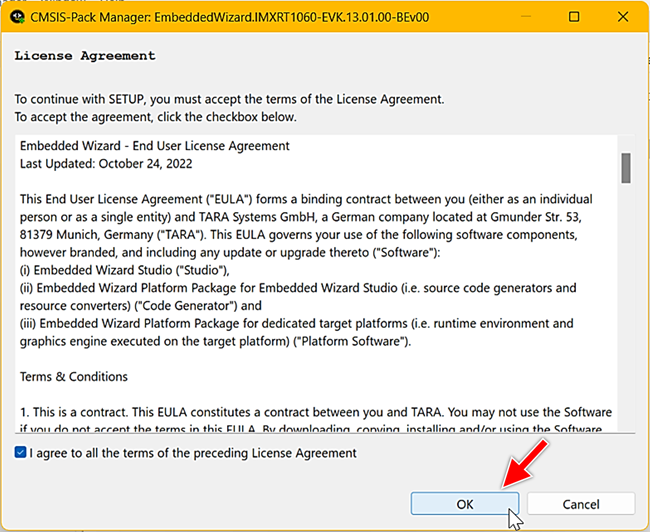The image size is (650, 532).
Task: Click the '(i) Embedded Wizard Studio' line
Action: (125, 270)
